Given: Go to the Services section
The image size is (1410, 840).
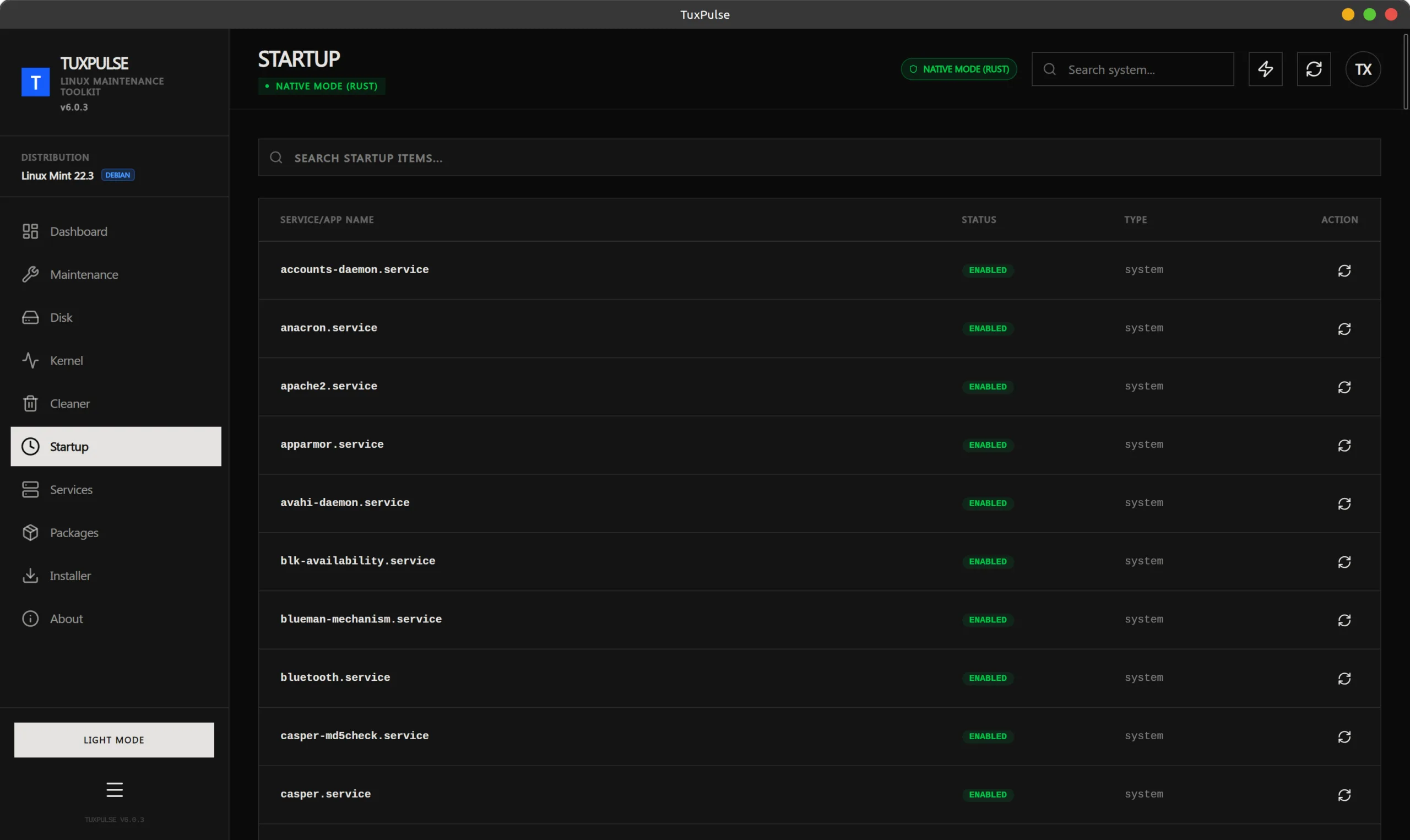Looking at the screenshot, I should pyautogui.click(x=70, y=490).
